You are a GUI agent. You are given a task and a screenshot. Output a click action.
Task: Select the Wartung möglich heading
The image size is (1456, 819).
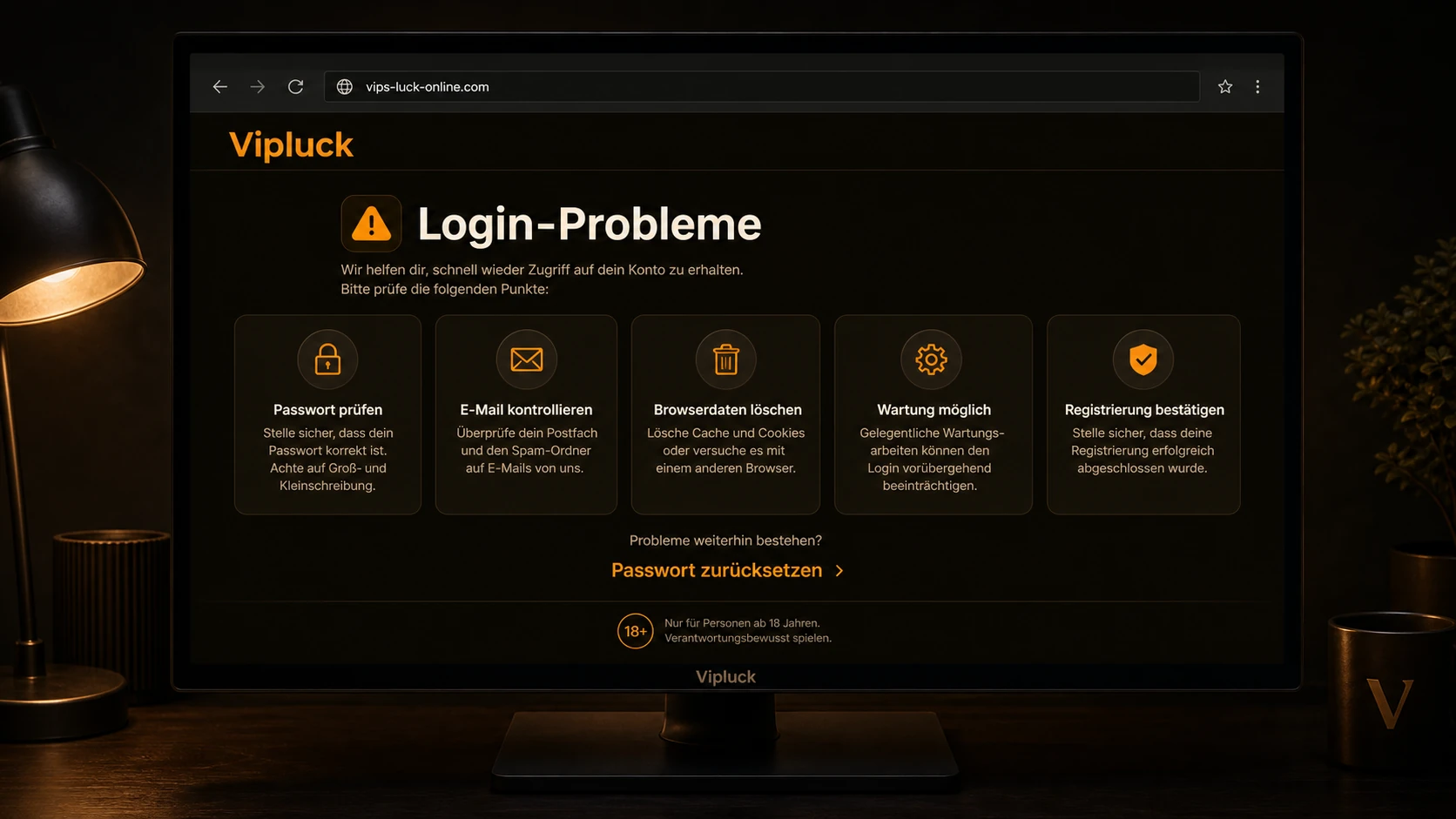tap(934, 410)
